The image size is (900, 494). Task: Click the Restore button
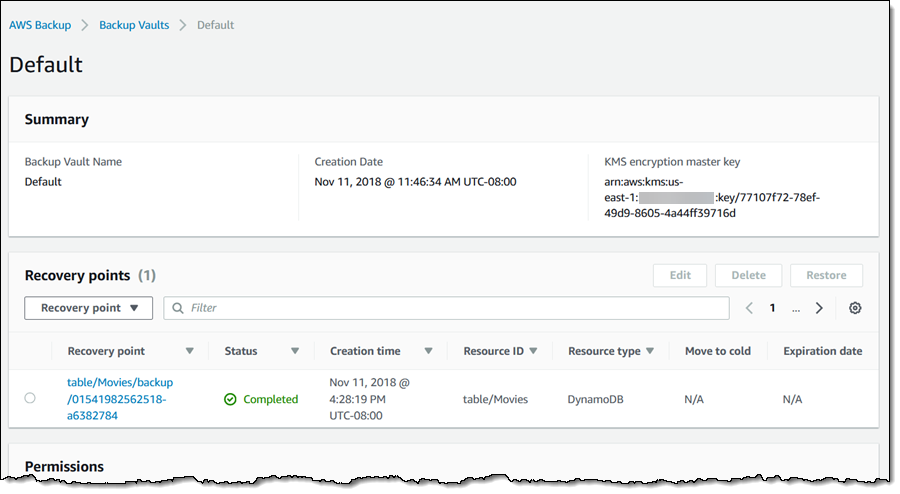(x=826, y=275)
